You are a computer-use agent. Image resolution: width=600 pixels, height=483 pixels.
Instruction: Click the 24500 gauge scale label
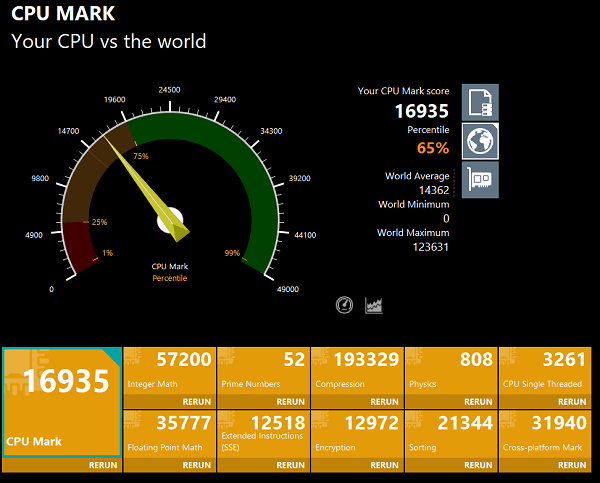point(170,90)
